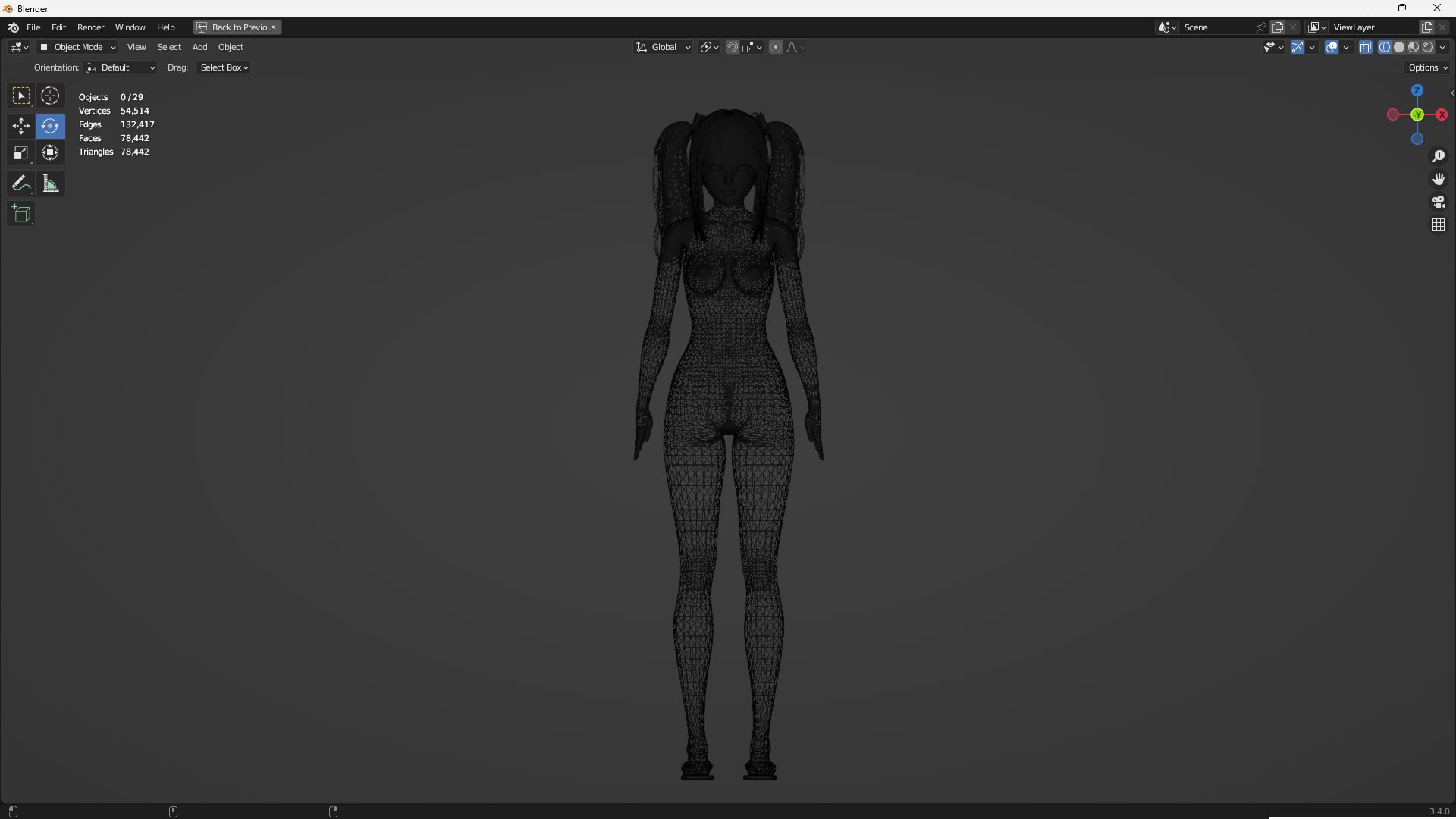
Task: Activate the 3D Cursor tool
Action: (x=50, y=96)
